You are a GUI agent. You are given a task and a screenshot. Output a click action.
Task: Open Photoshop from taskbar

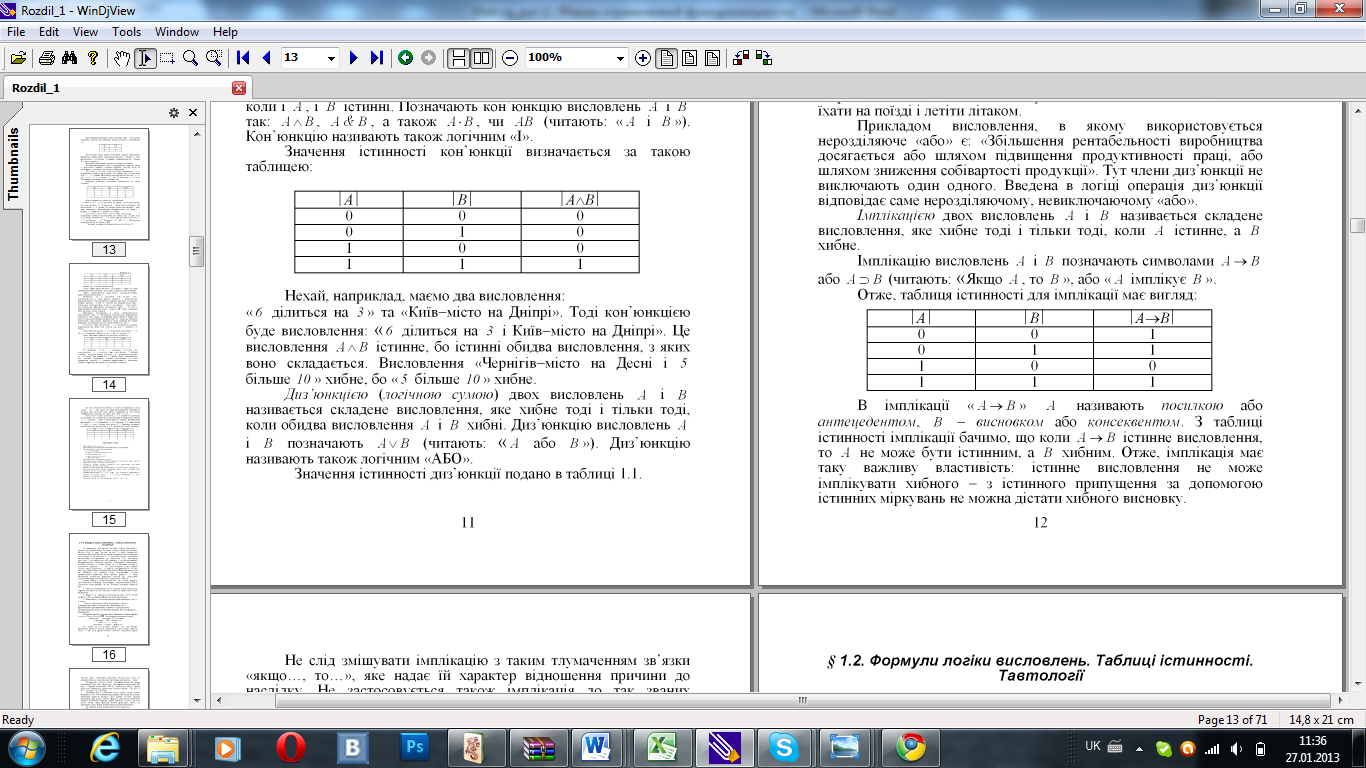click(x=414, y=747)
